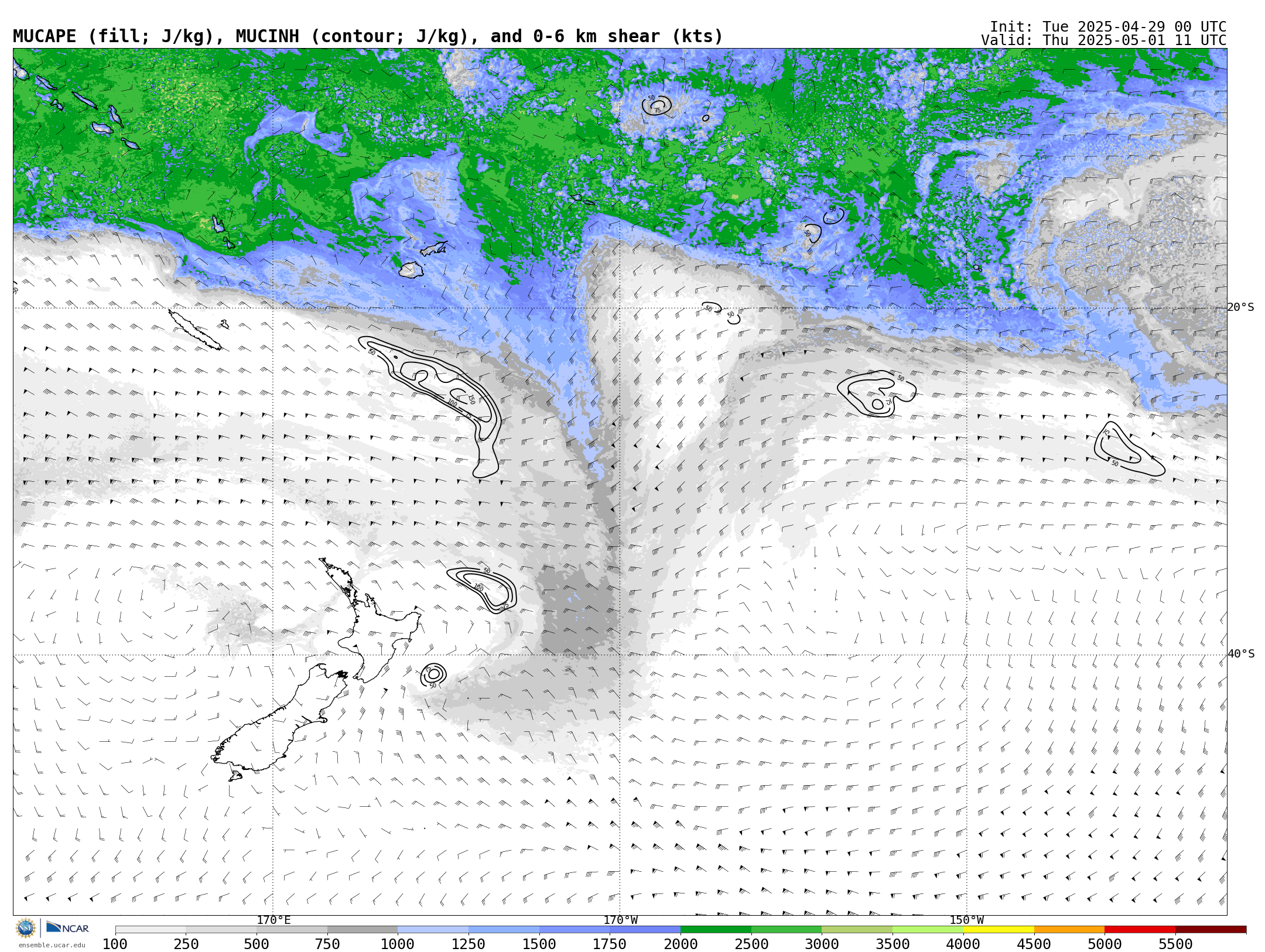The image size is (1265, 952).
Task: Click the 1500 colorbar tick label
Action: pos(539,944)
